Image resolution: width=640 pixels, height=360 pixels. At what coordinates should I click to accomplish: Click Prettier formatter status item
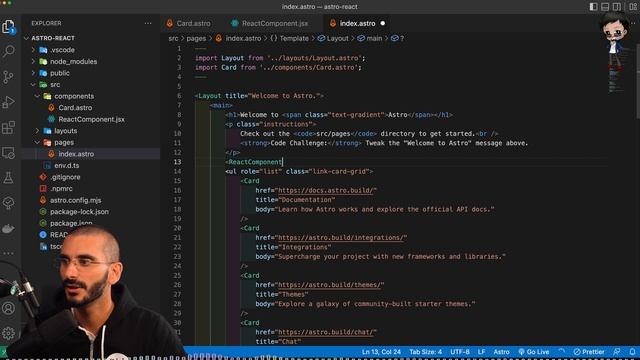coord(589,352)
